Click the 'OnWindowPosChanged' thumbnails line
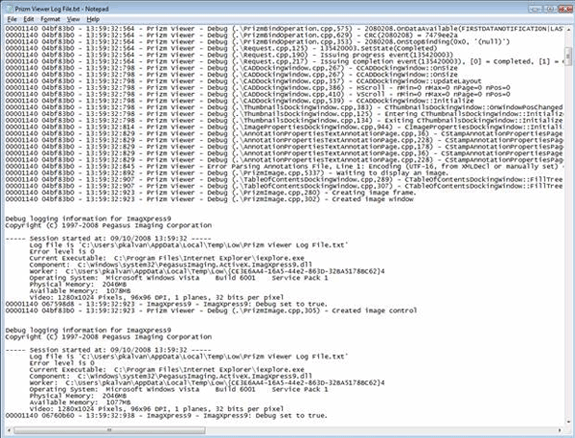 pos(284,107)
